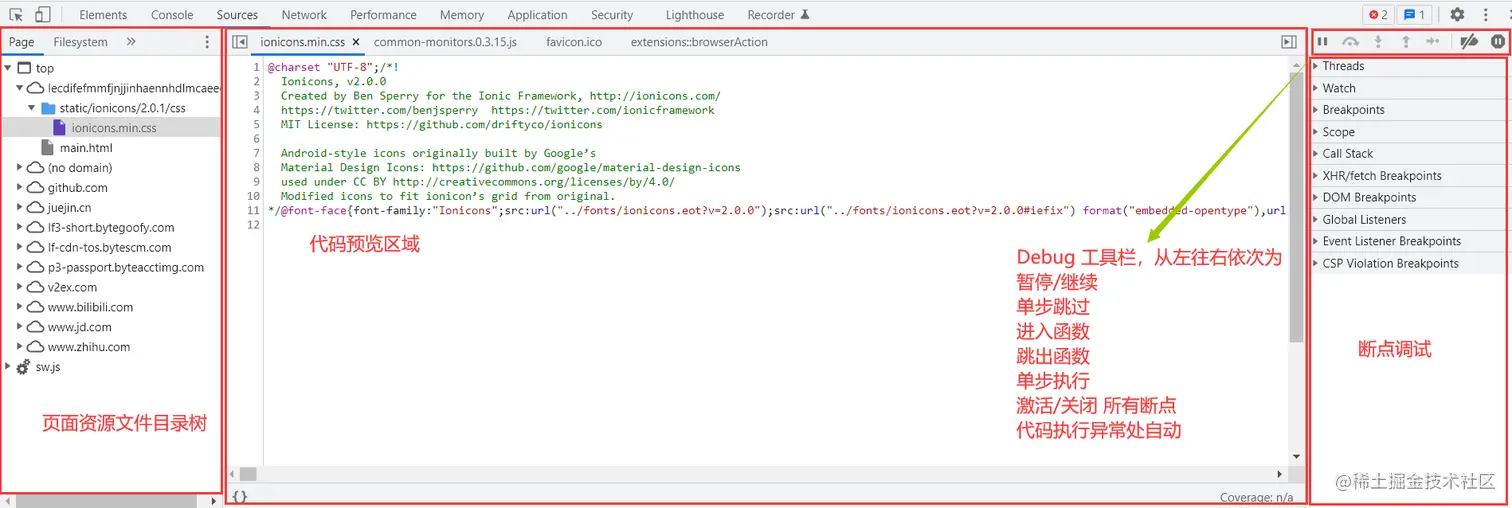Hide the debugger sidebar toggle icon
The width and height of the screenshot is (1512, 508).
(1289, 42)
